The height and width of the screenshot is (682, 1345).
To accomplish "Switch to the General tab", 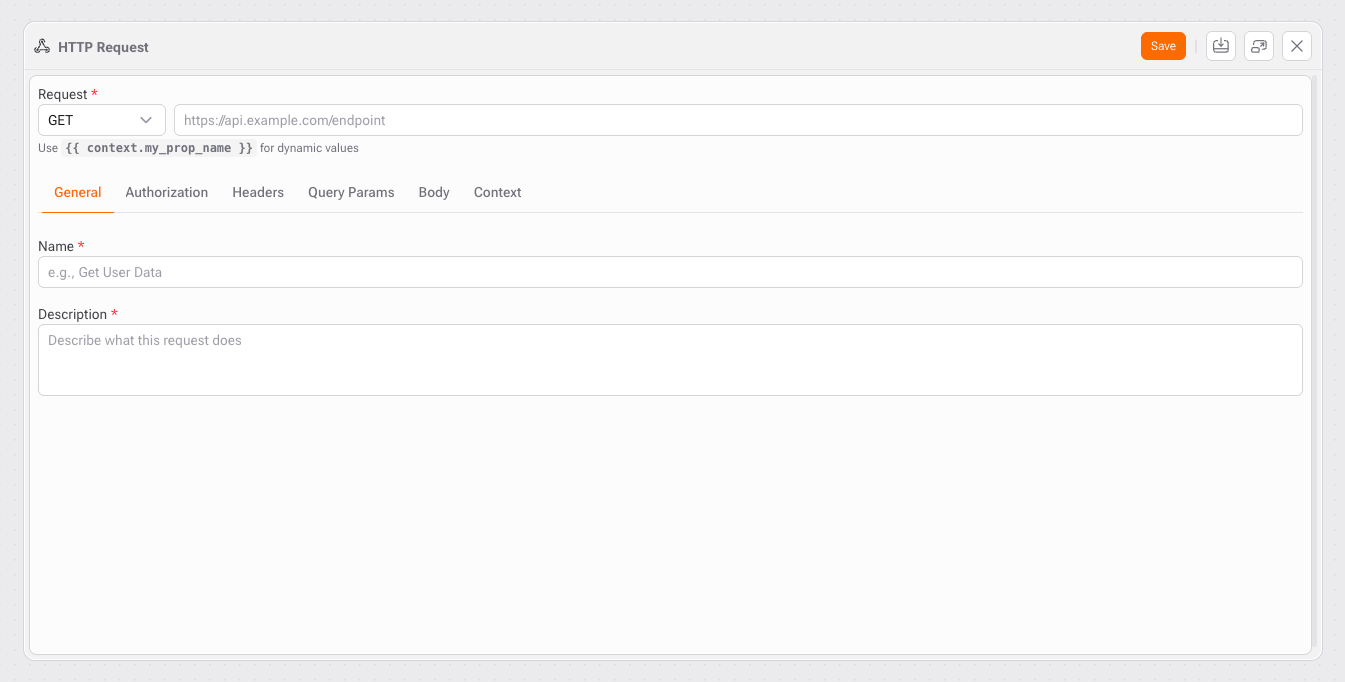I will point(77,192).
